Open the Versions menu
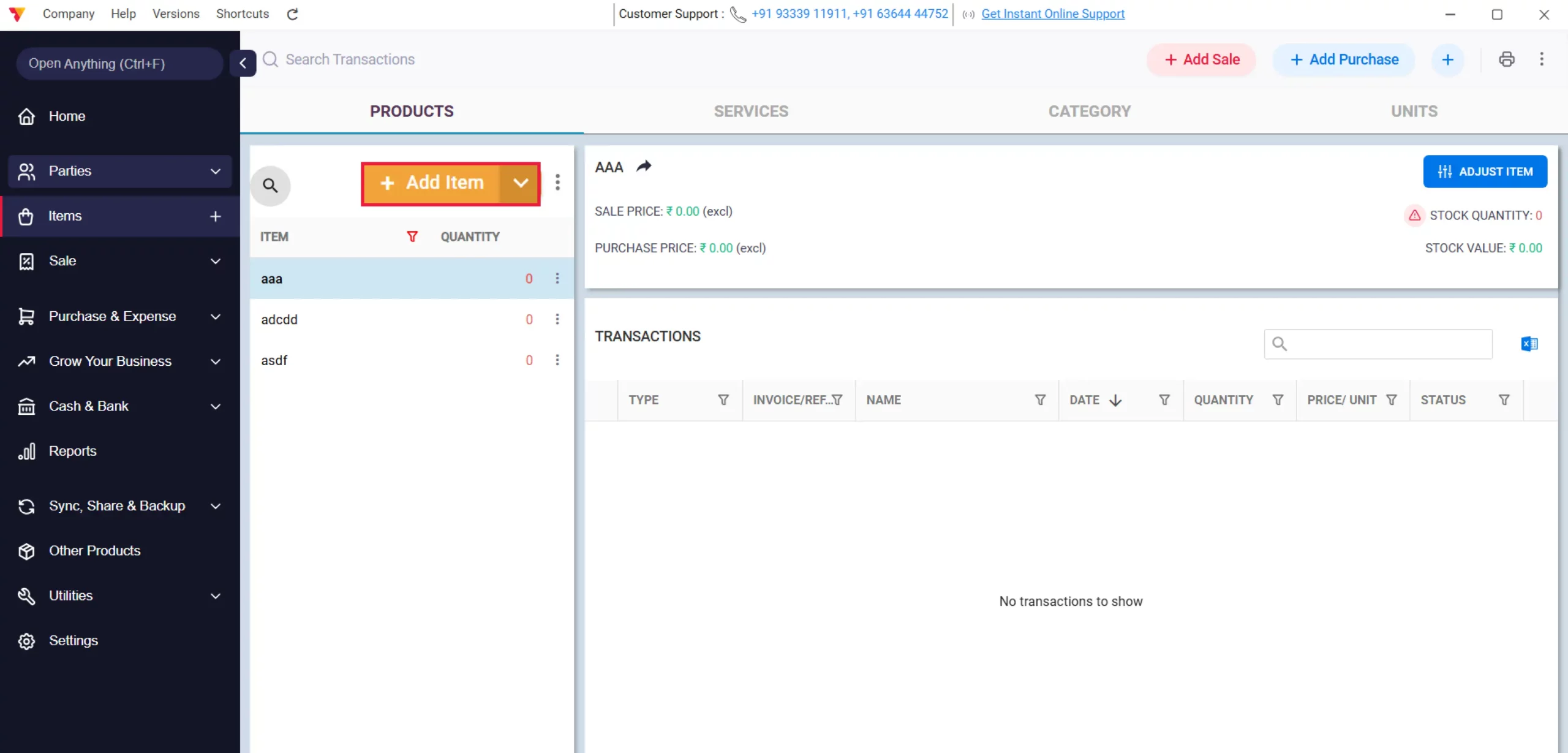The height and width of the screenshot is (753, 1568). (176, 13)
